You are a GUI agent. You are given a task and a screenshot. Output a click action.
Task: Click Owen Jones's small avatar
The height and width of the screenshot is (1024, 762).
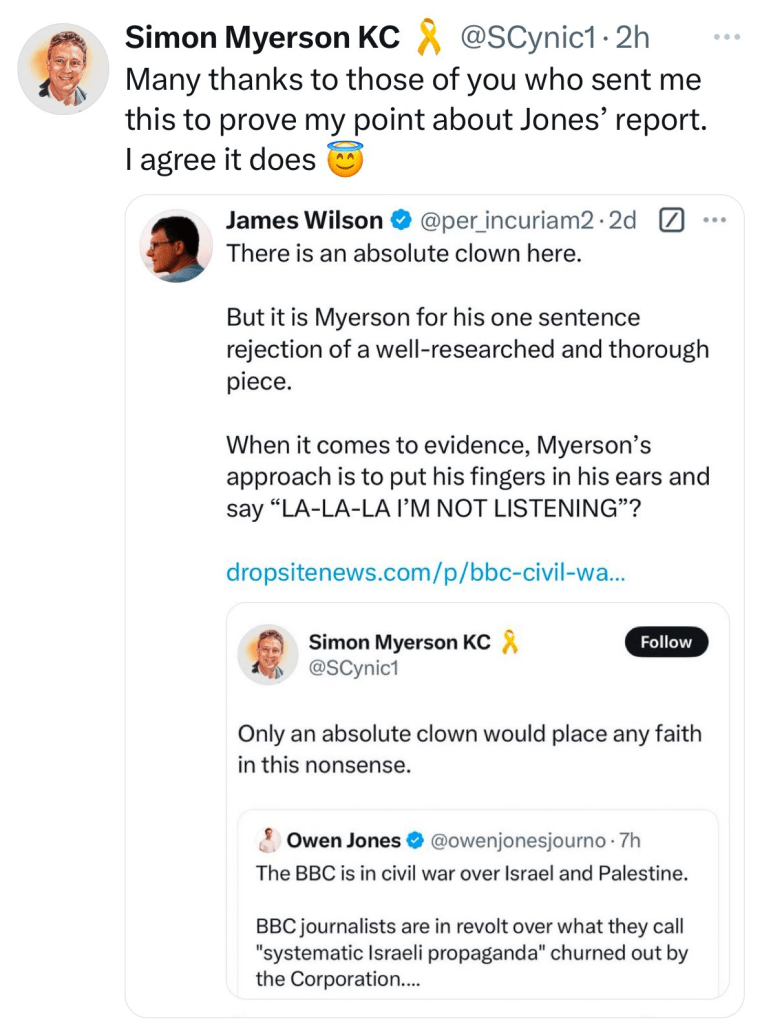click(268, 841)
